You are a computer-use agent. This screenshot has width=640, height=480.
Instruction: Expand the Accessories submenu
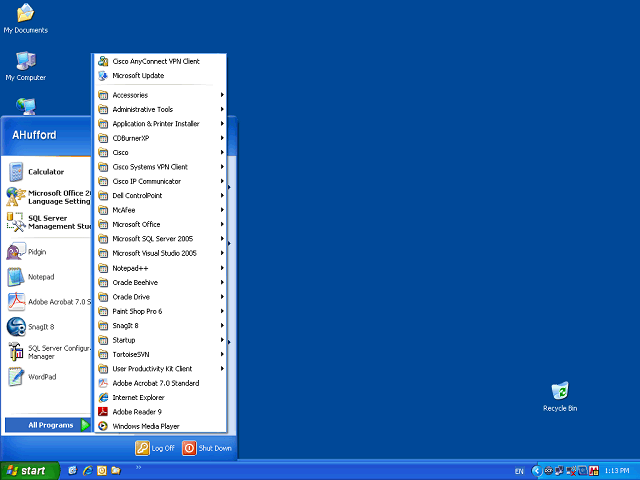click(x=160, y=95)
